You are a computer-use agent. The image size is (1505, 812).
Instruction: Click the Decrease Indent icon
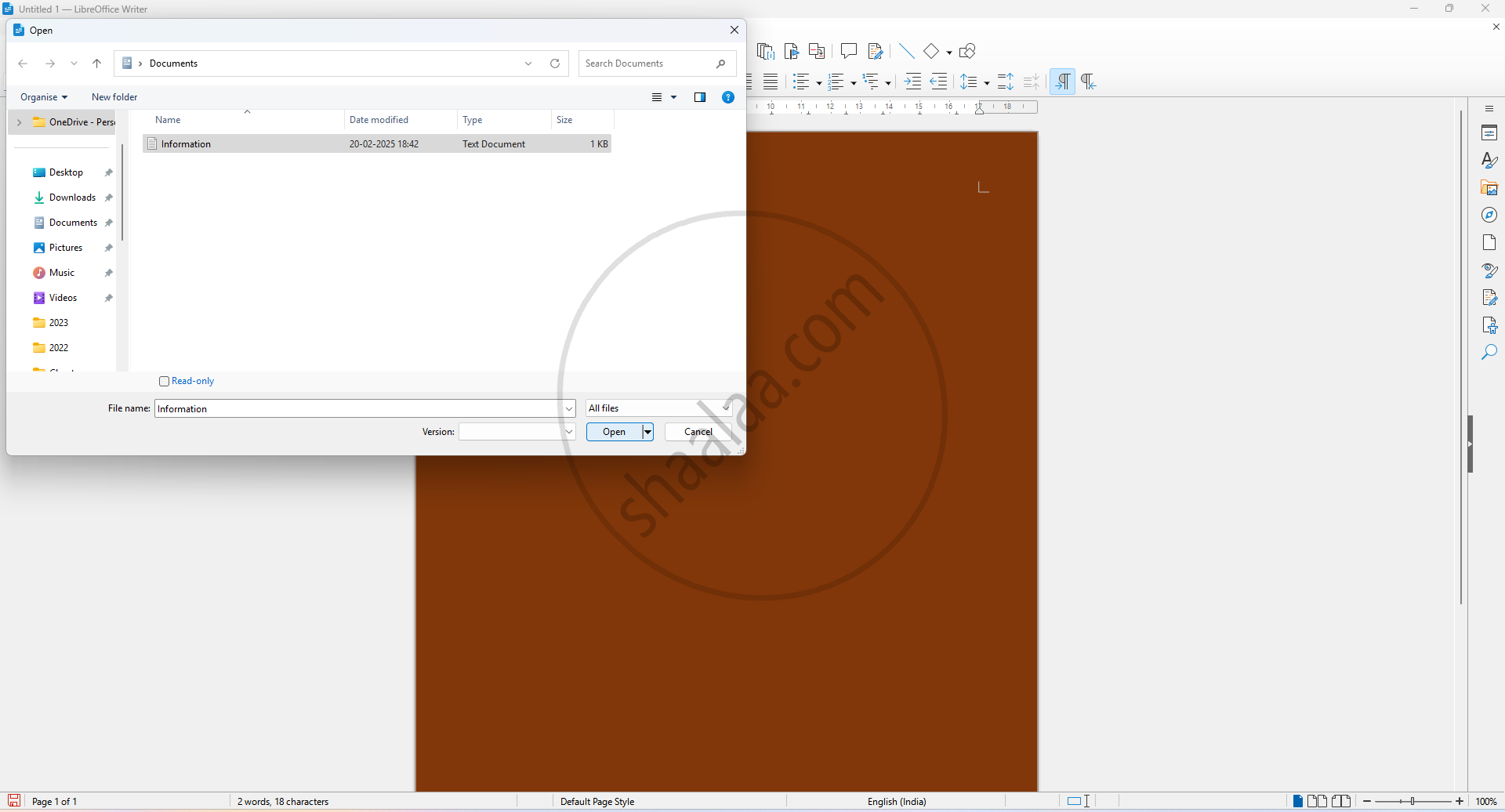[x=938, y=82]
